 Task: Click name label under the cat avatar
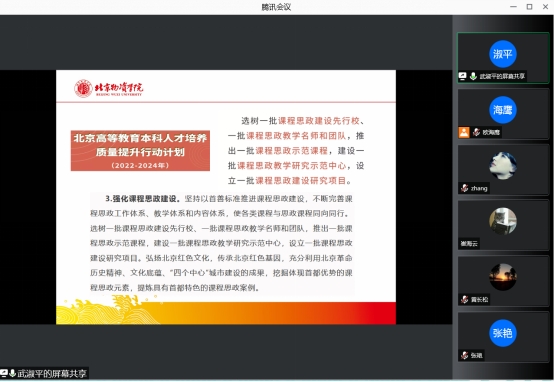coord(469,244)
